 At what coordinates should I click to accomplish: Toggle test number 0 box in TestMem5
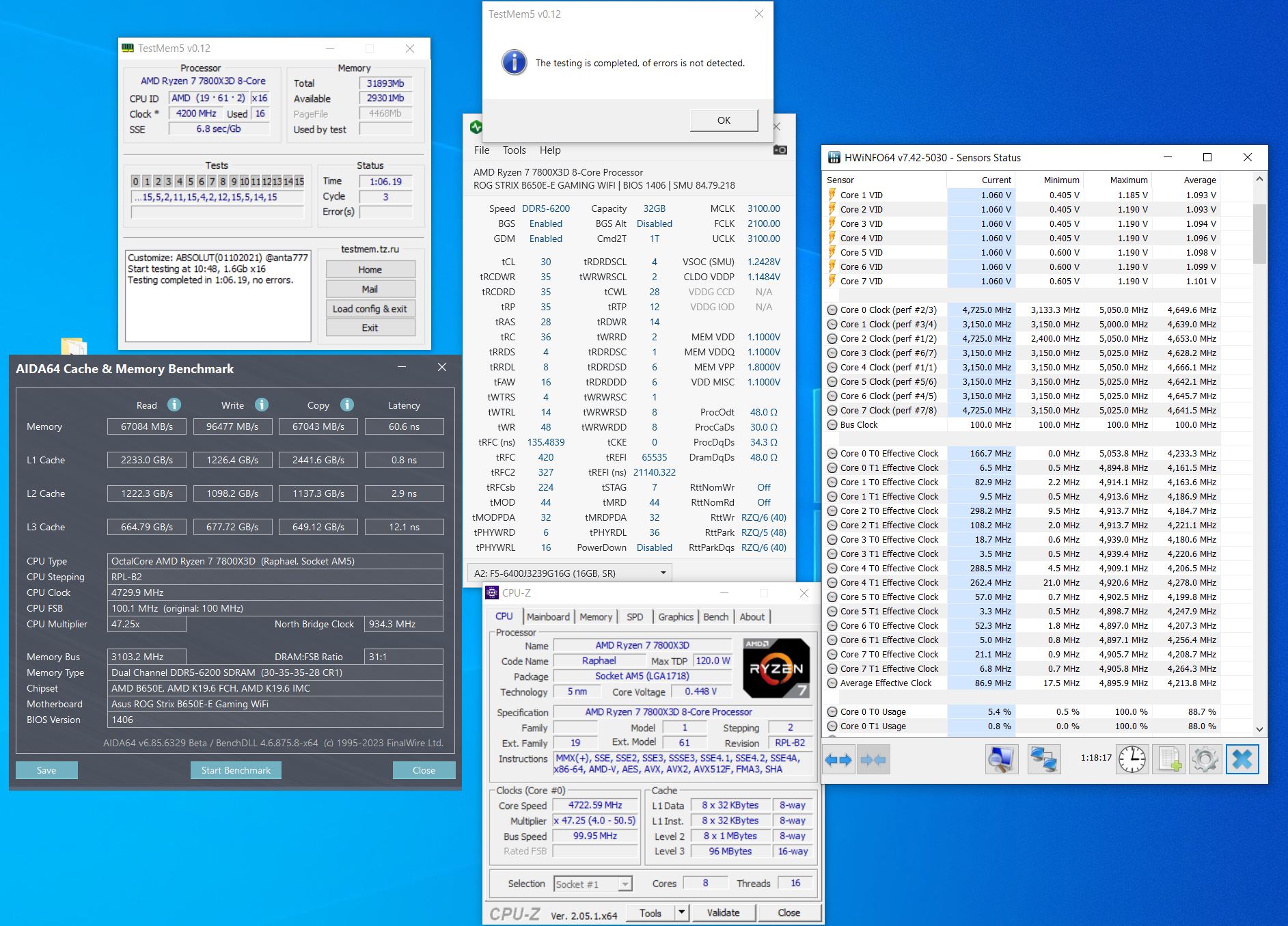[x=135, y=181]
